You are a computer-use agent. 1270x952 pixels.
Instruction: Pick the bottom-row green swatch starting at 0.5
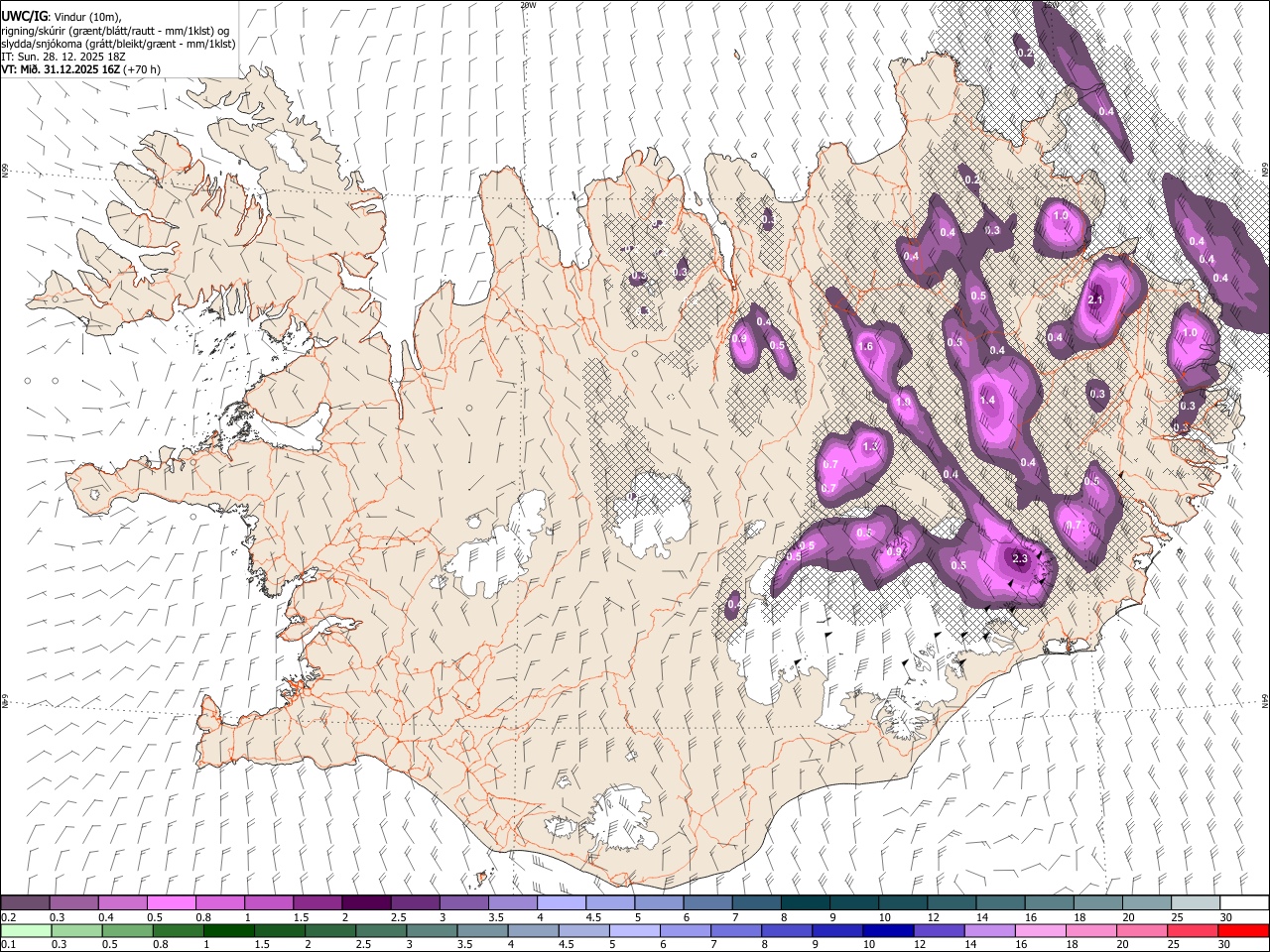click(x=127, y=930)
